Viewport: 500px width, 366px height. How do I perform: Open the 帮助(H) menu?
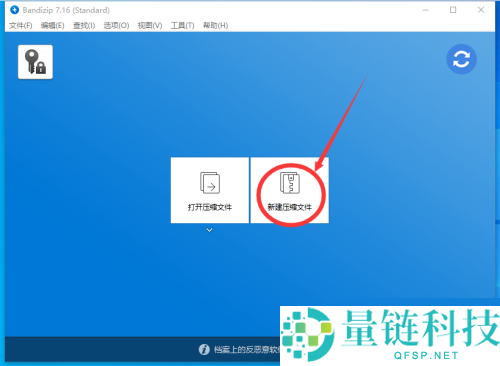point(215,25)
